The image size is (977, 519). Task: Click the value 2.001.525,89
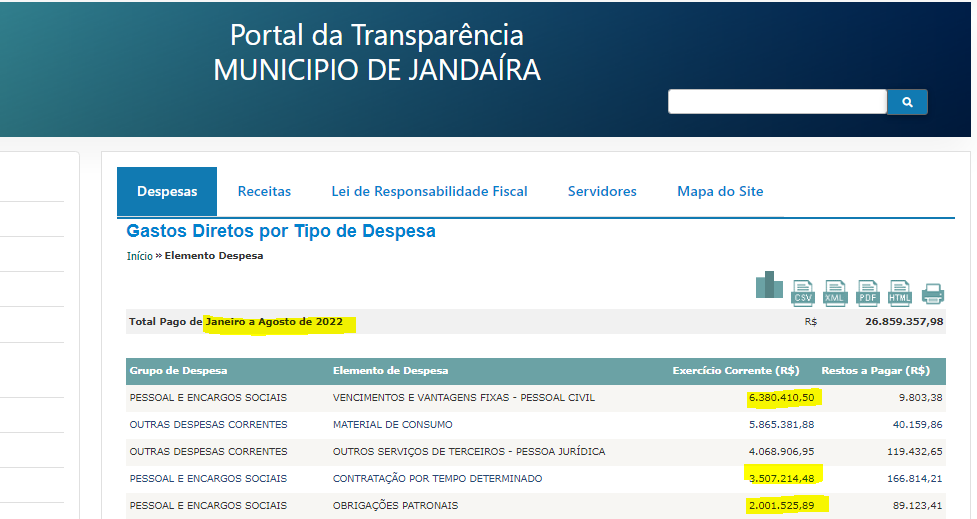coord(781,505)
